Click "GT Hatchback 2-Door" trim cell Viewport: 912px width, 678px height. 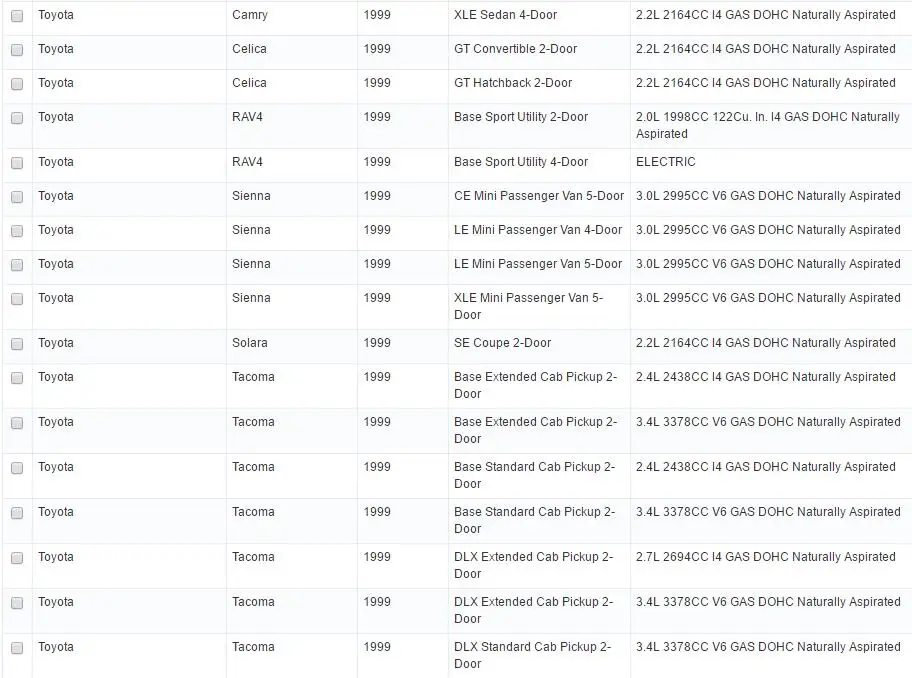512,83
